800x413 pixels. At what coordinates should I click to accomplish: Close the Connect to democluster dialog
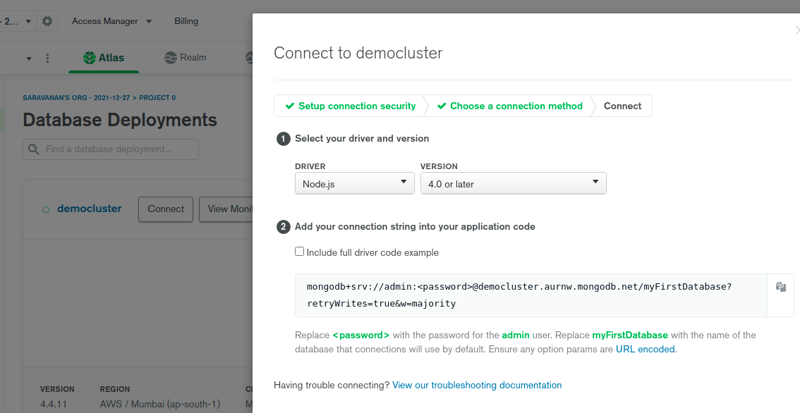794,32
